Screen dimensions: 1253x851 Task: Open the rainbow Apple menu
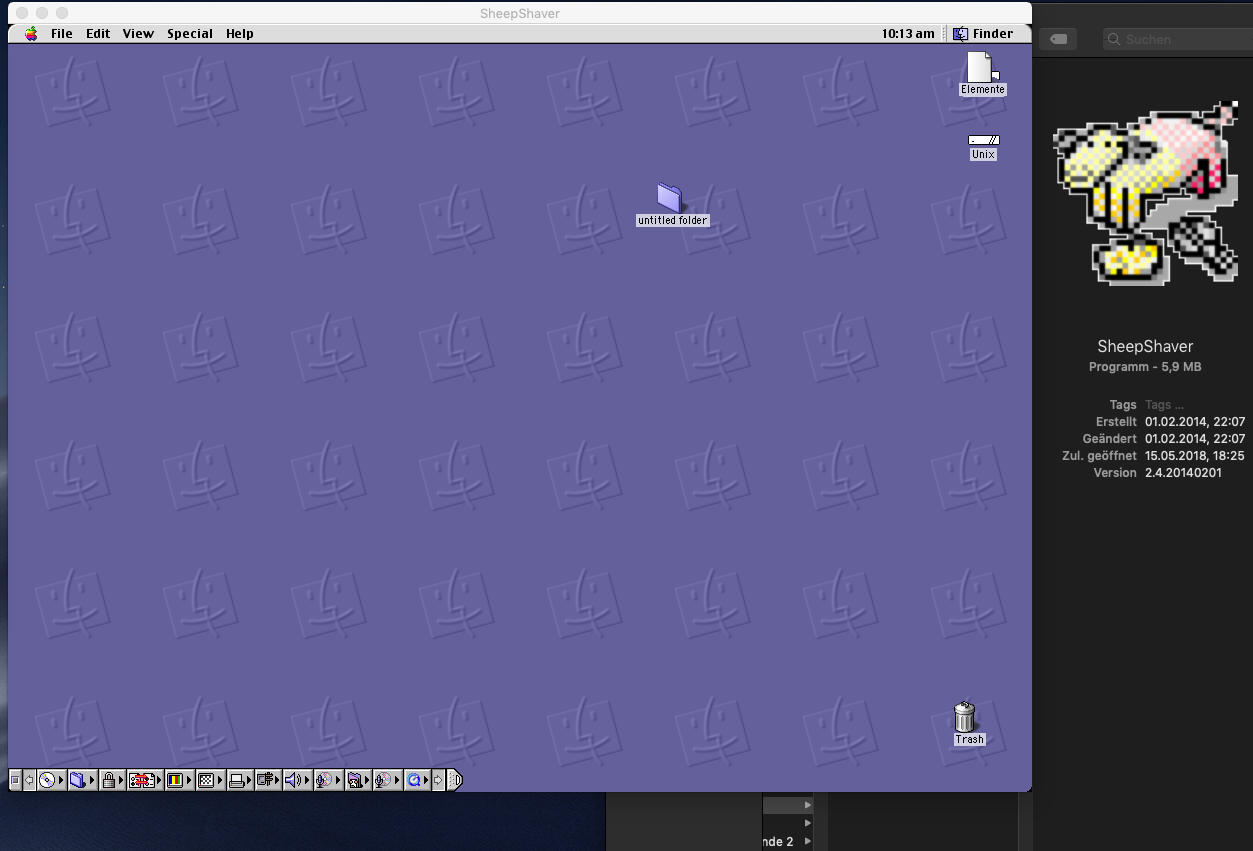(31, 33)
